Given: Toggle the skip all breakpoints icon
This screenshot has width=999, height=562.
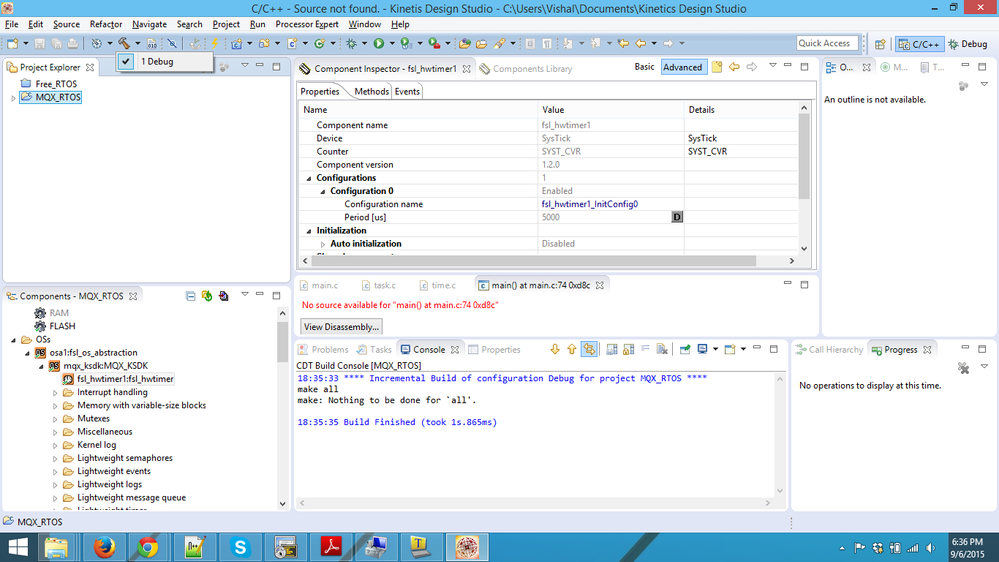Looking at the screenshot, I should pyautogui.click(x=173, y=43).
